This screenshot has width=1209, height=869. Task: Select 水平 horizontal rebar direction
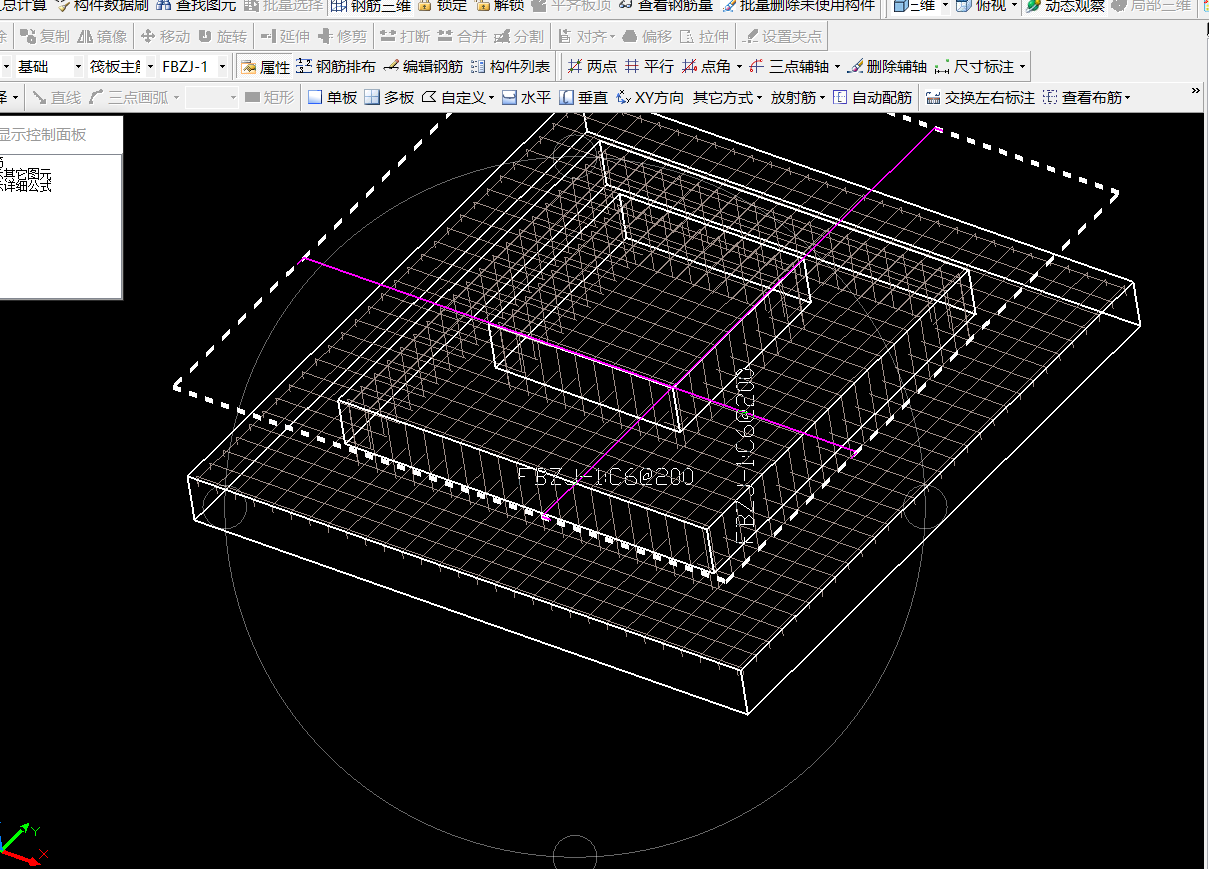click(x=526, y=97)
